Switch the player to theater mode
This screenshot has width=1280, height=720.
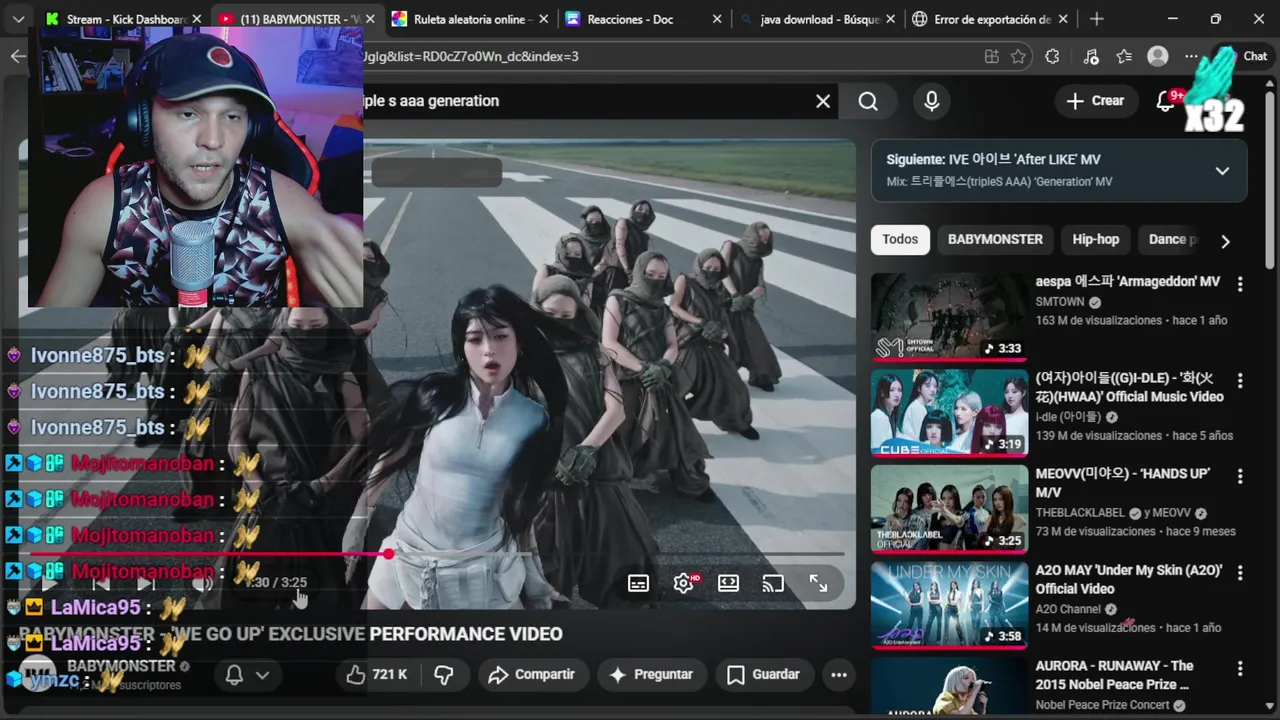728,583
